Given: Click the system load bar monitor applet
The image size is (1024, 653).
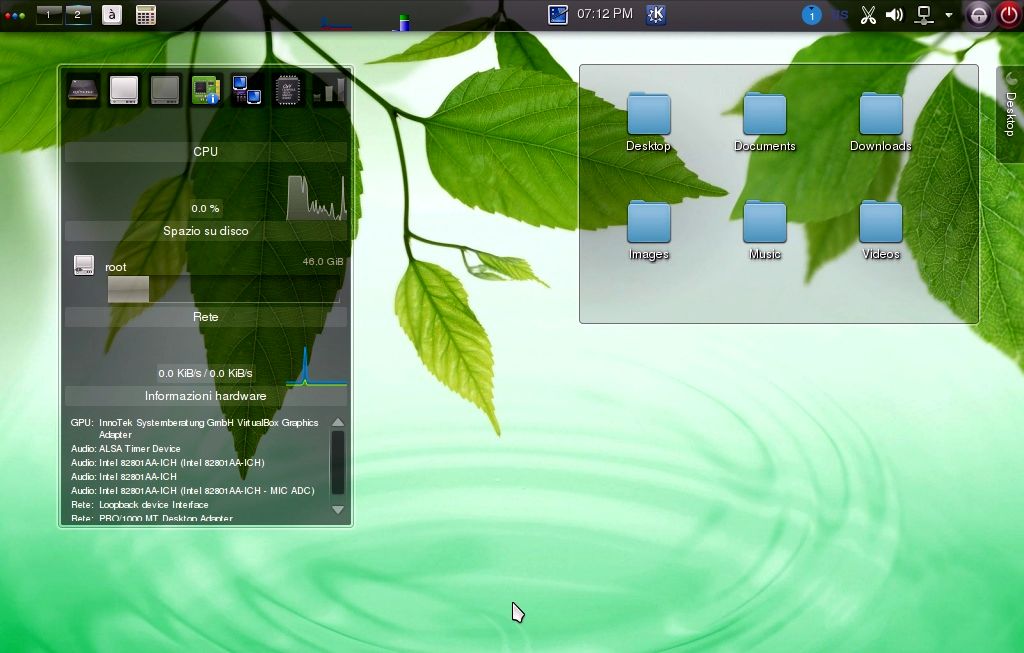Looking at the screenshot, I should pyautogui.click(x=404, y=22).
